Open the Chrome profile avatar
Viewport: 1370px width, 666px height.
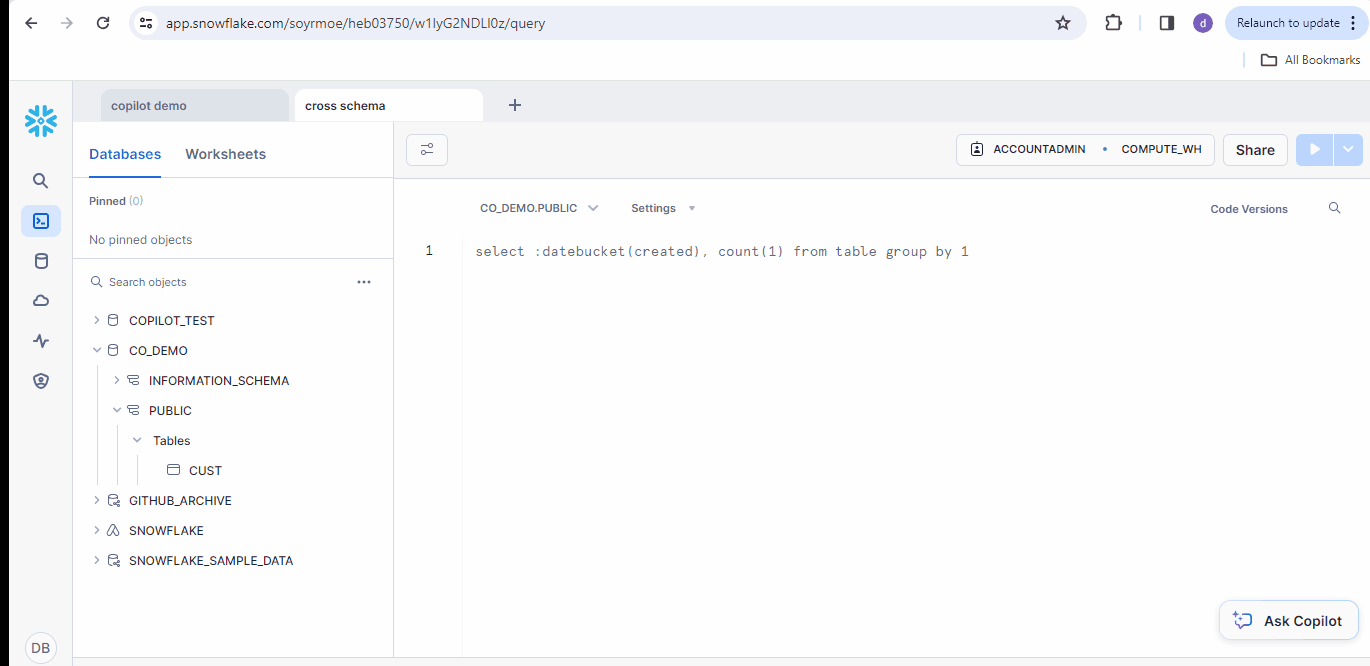(x=1203, y=23)
